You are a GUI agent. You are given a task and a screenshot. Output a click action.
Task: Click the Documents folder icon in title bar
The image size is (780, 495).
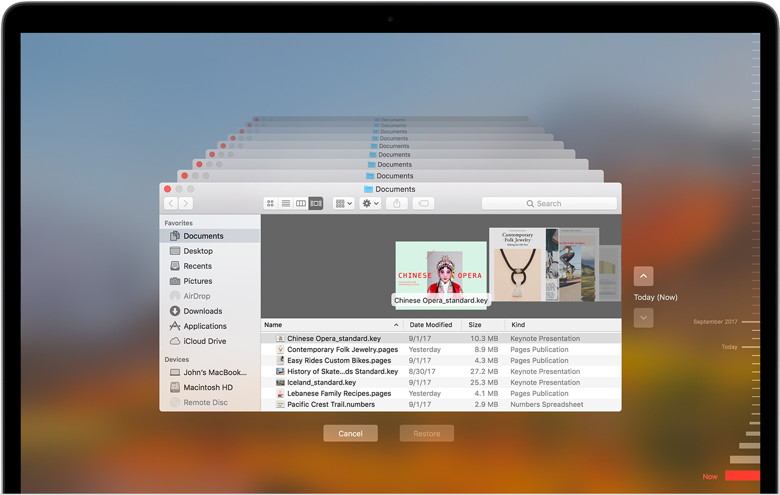[x=368, y=189]
